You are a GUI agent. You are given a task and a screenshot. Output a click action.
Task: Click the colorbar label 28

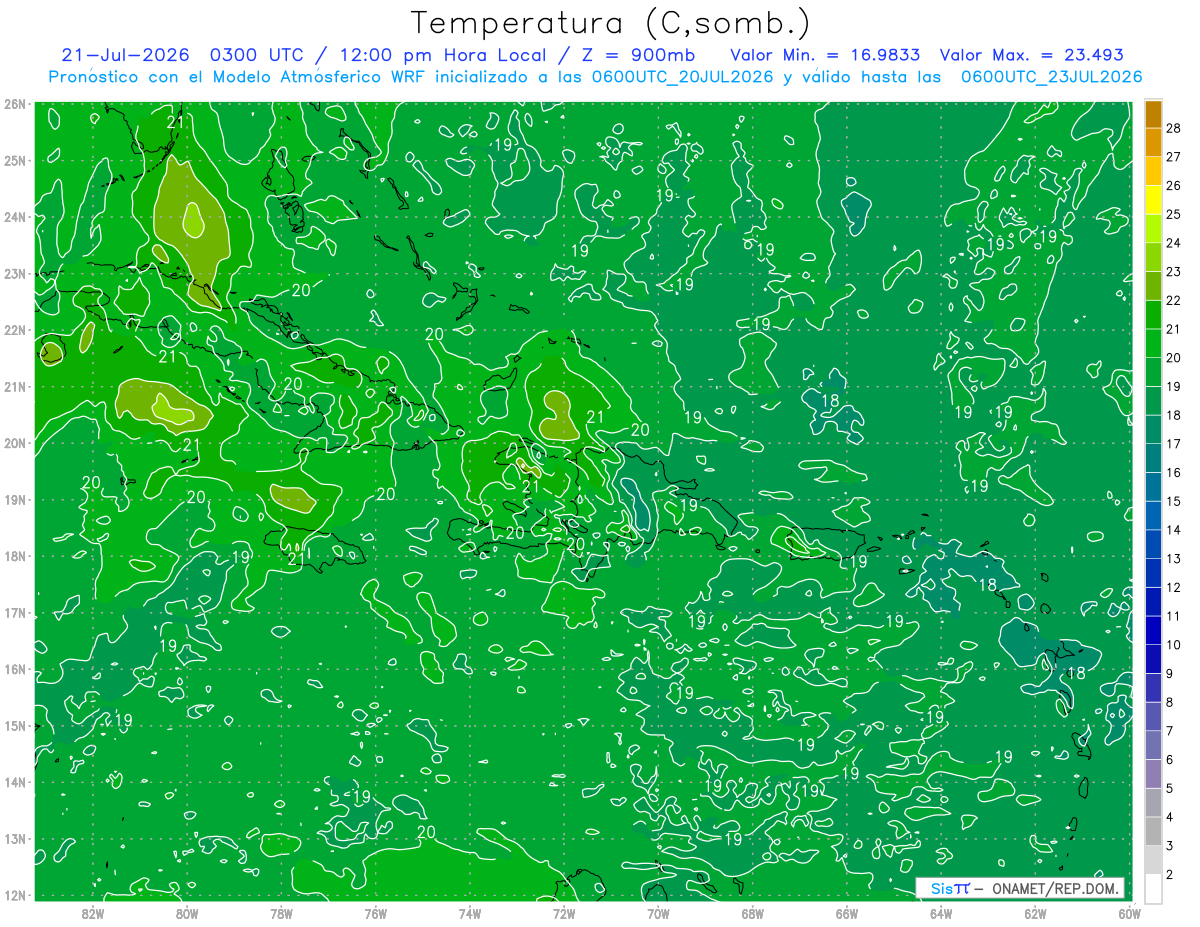click(1174, 128)
